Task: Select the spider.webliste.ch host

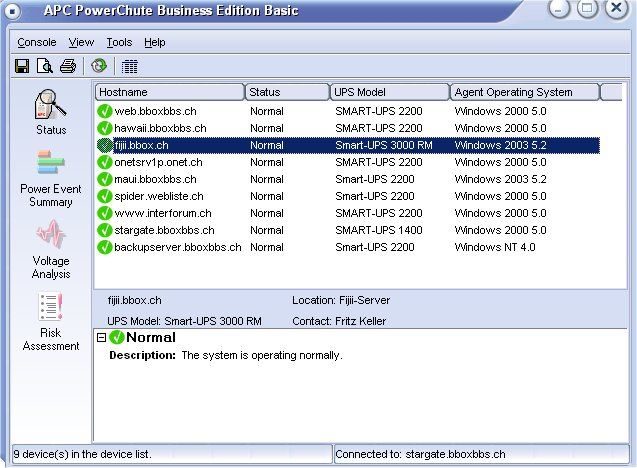Action: coord(159,196)
